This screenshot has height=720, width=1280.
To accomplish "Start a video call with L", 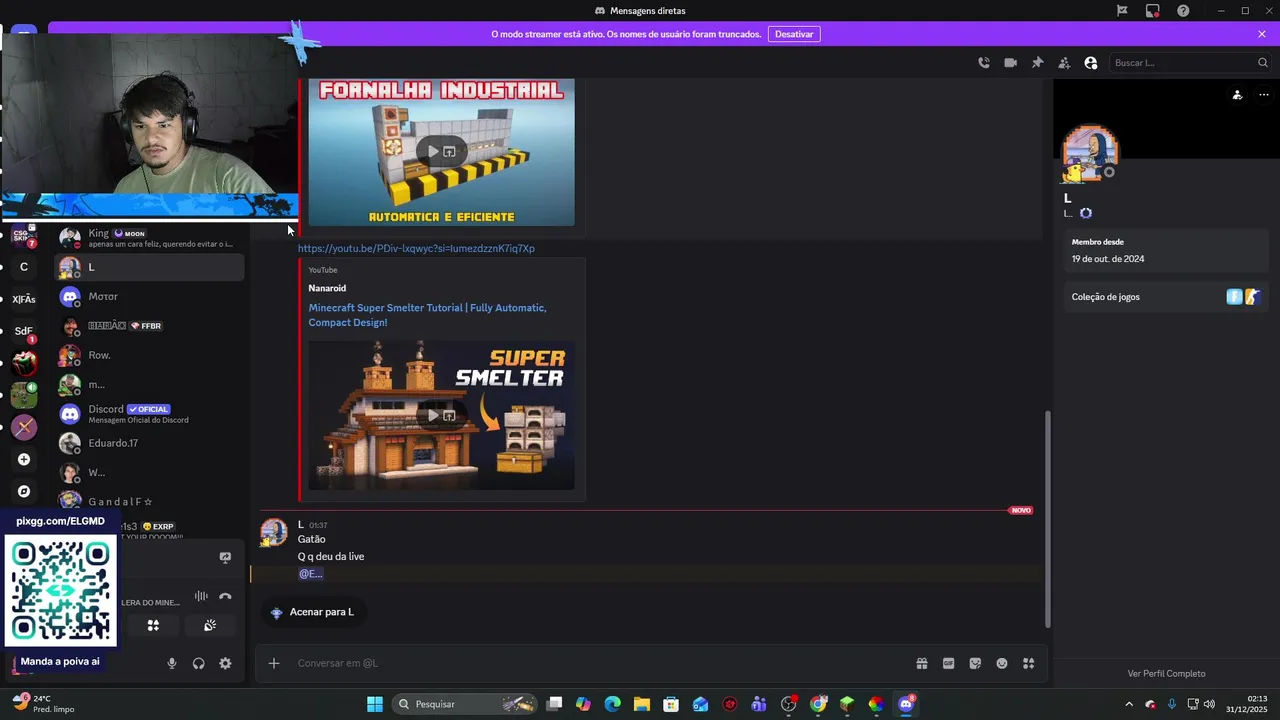I will [x=1011, y=62].
